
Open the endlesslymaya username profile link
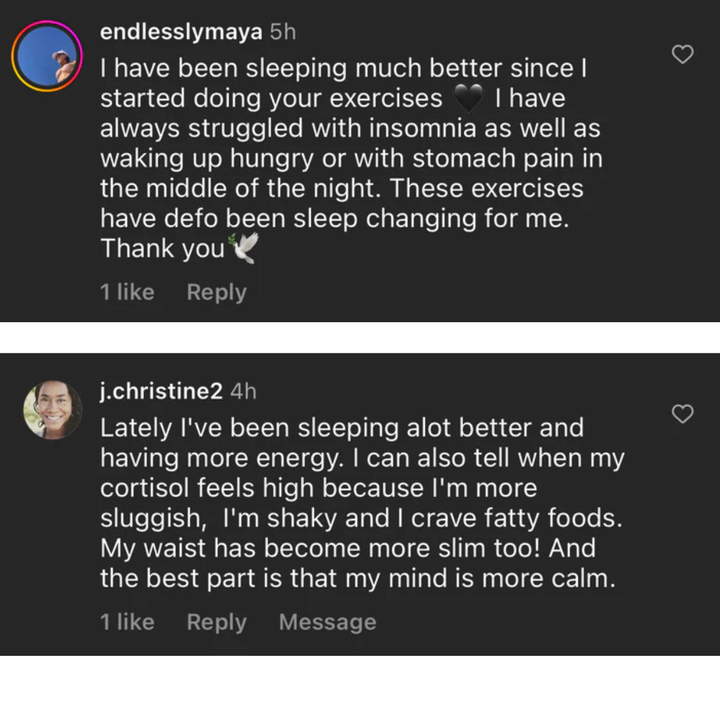pos(181,32)
